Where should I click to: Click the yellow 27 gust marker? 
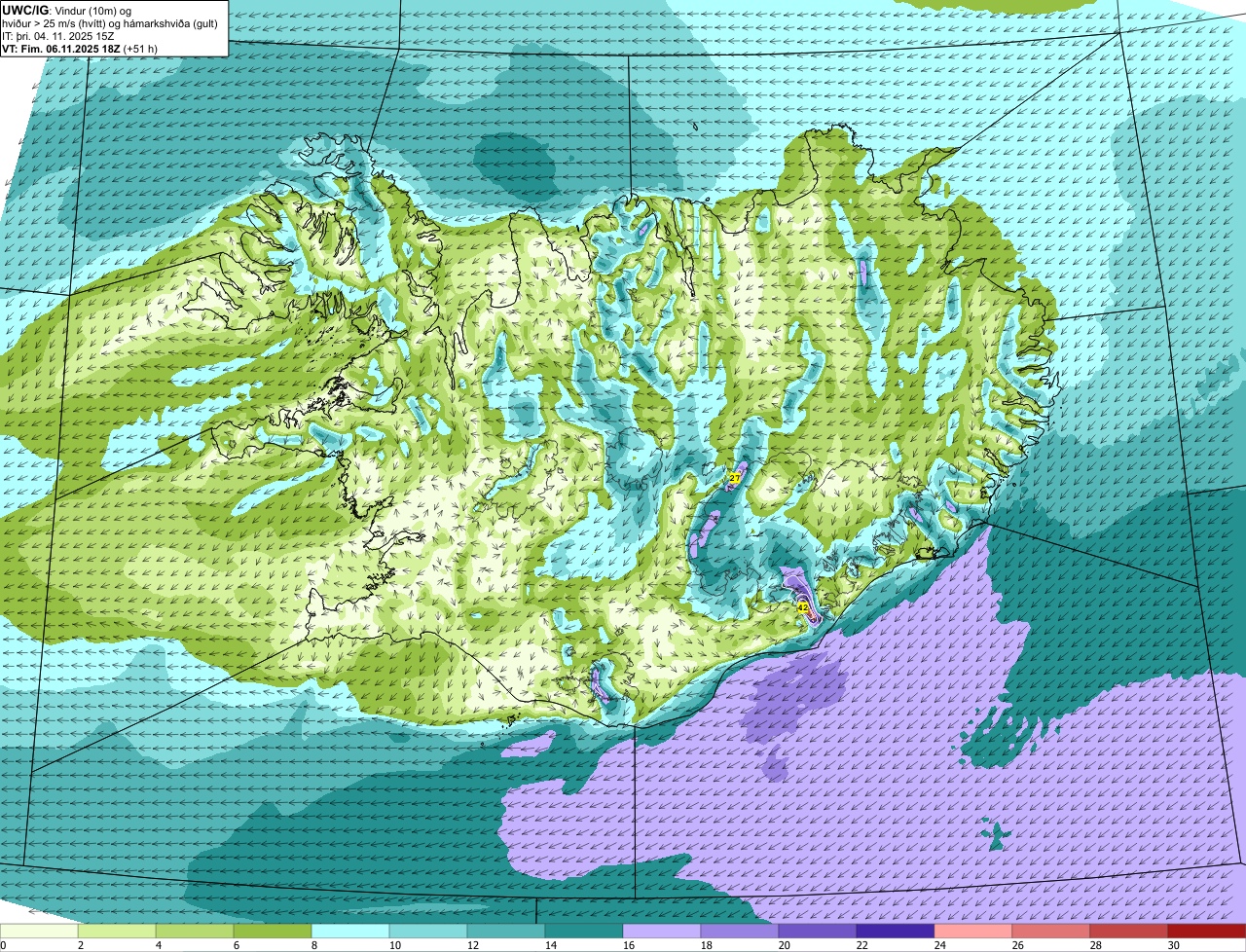tap(735, 478)
